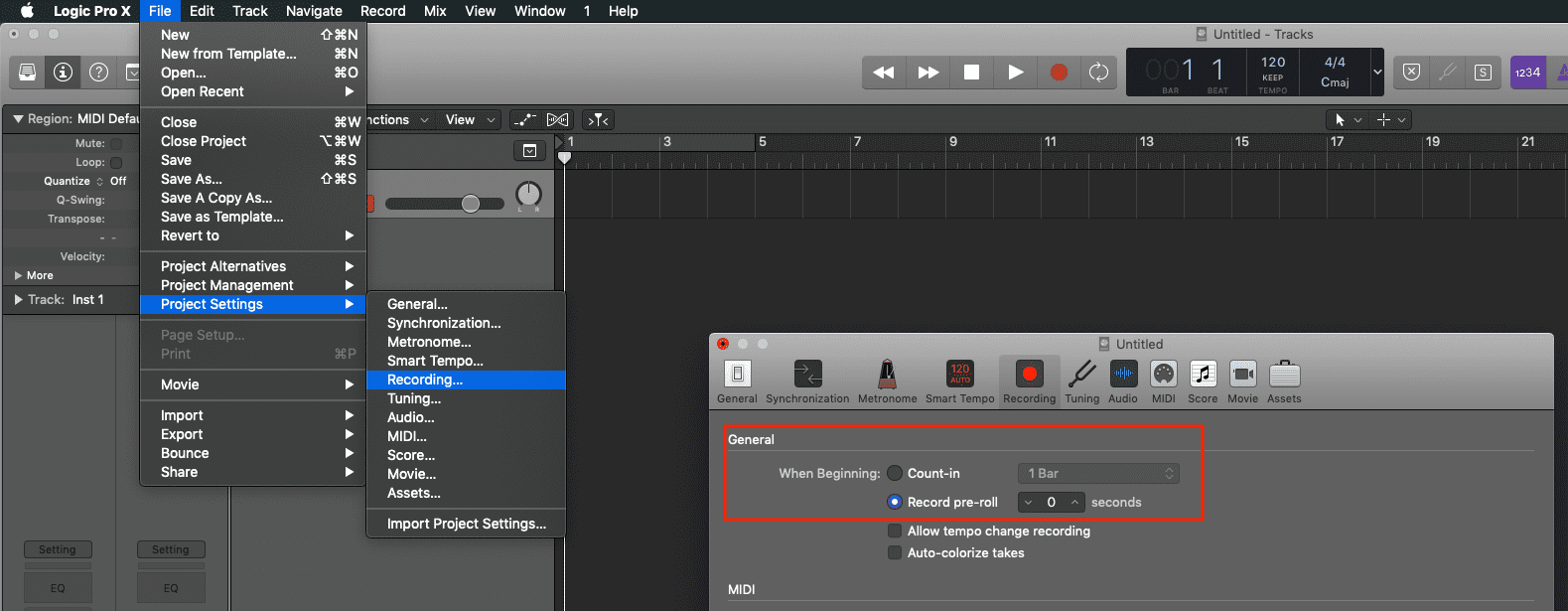
Task: Toggle Cycle mode loop button
Action: tap(1098, 72)
